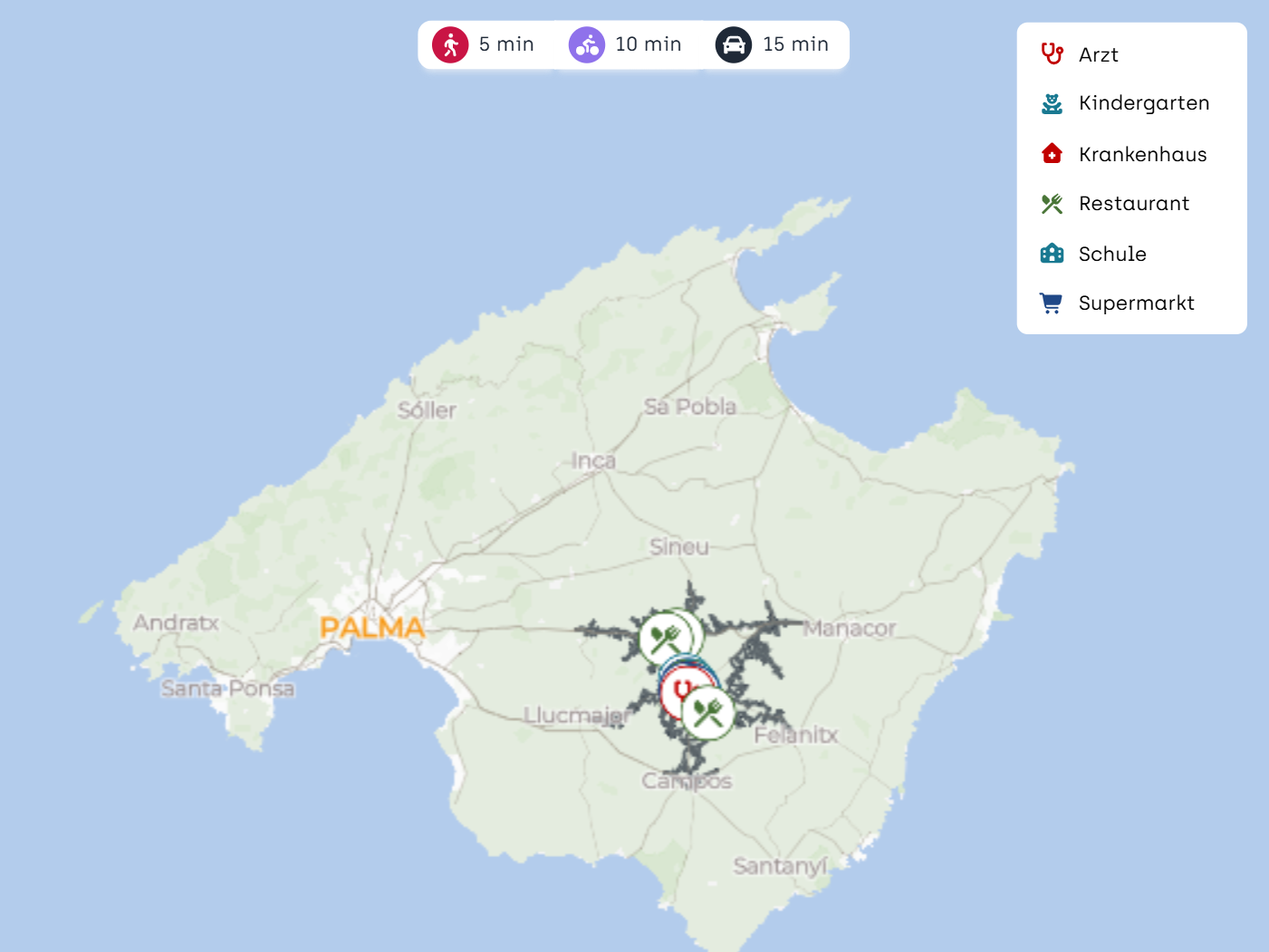The image size is (1269, 952).
Task: Open the restaurant marker nearest Felanitx
Action: coord(708,714)
